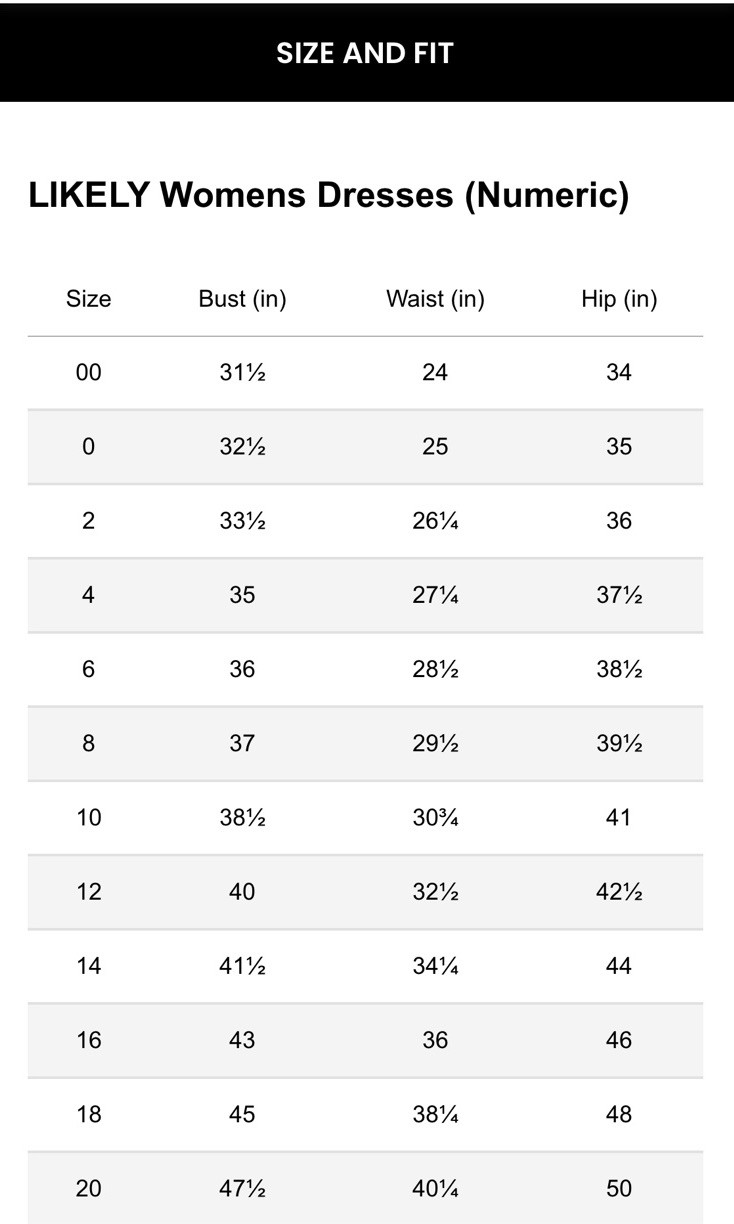Click the LIKELY Womens Dresses heading

pyautogui.click(x=328, y=194)
